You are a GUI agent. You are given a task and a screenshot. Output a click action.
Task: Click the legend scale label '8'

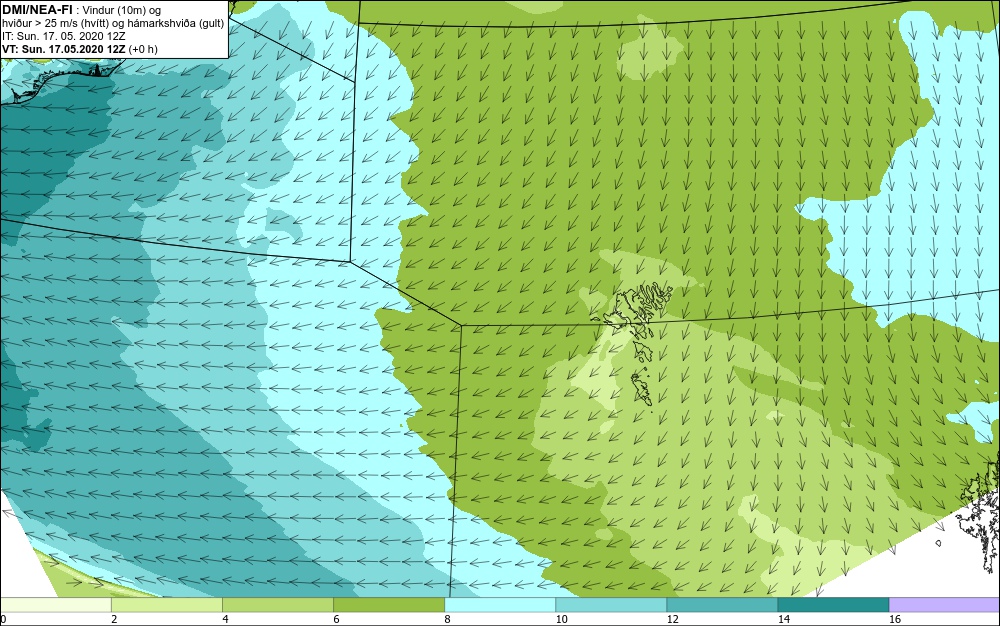pos(447,619)
